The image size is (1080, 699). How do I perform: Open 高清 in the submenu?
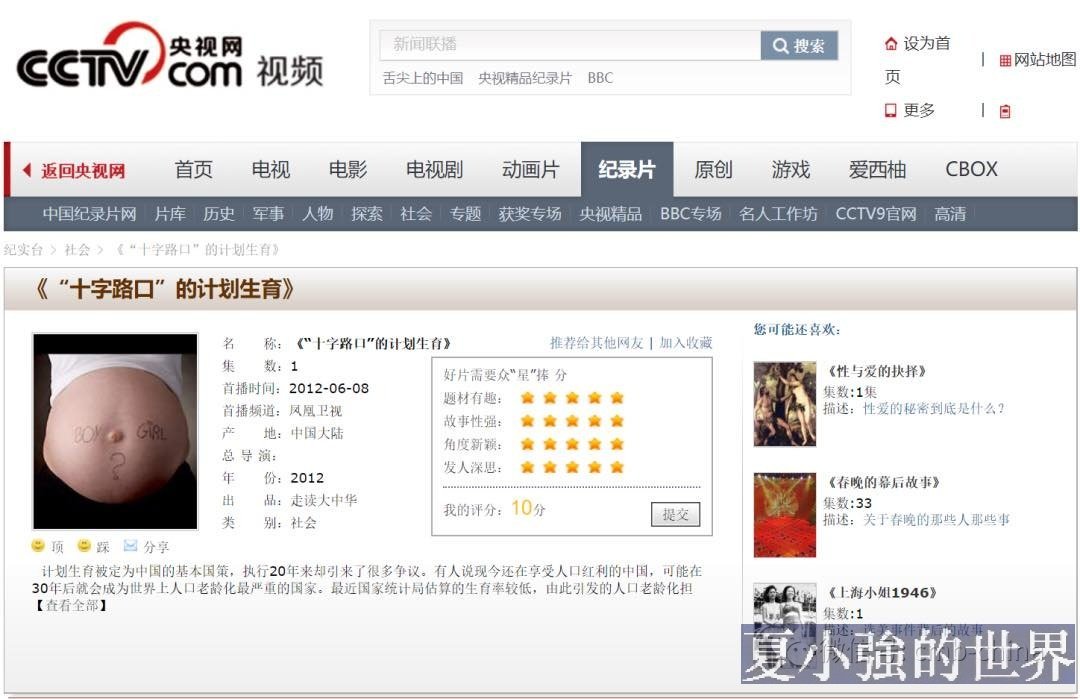(x=950, y=214)
